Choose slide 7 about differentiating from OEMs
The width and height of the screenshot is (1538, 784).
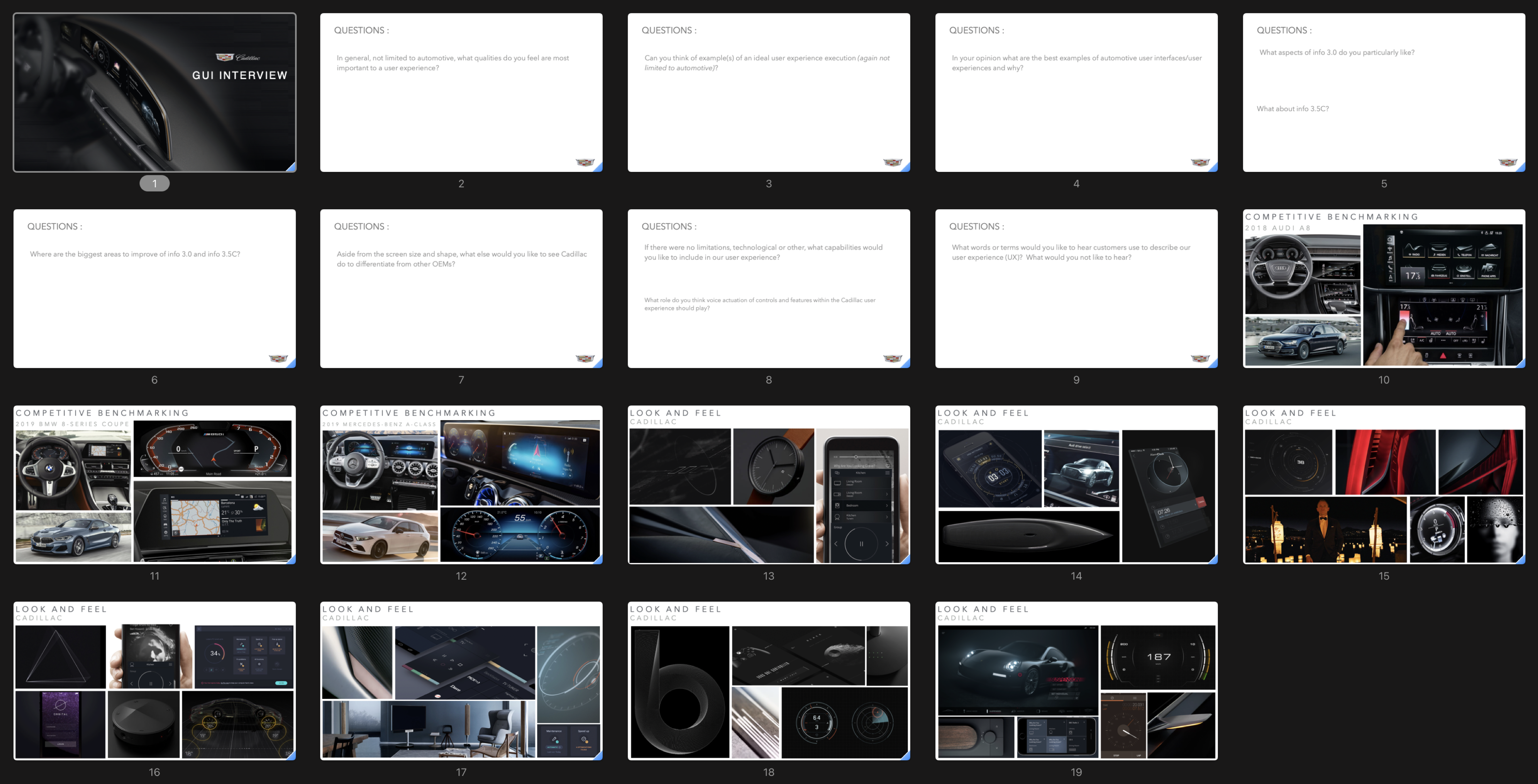pos(461,288)
